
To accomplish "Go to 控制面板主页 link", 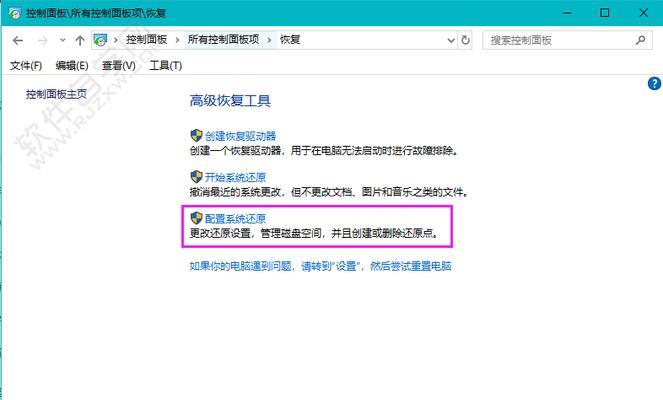I will (56, 94).
